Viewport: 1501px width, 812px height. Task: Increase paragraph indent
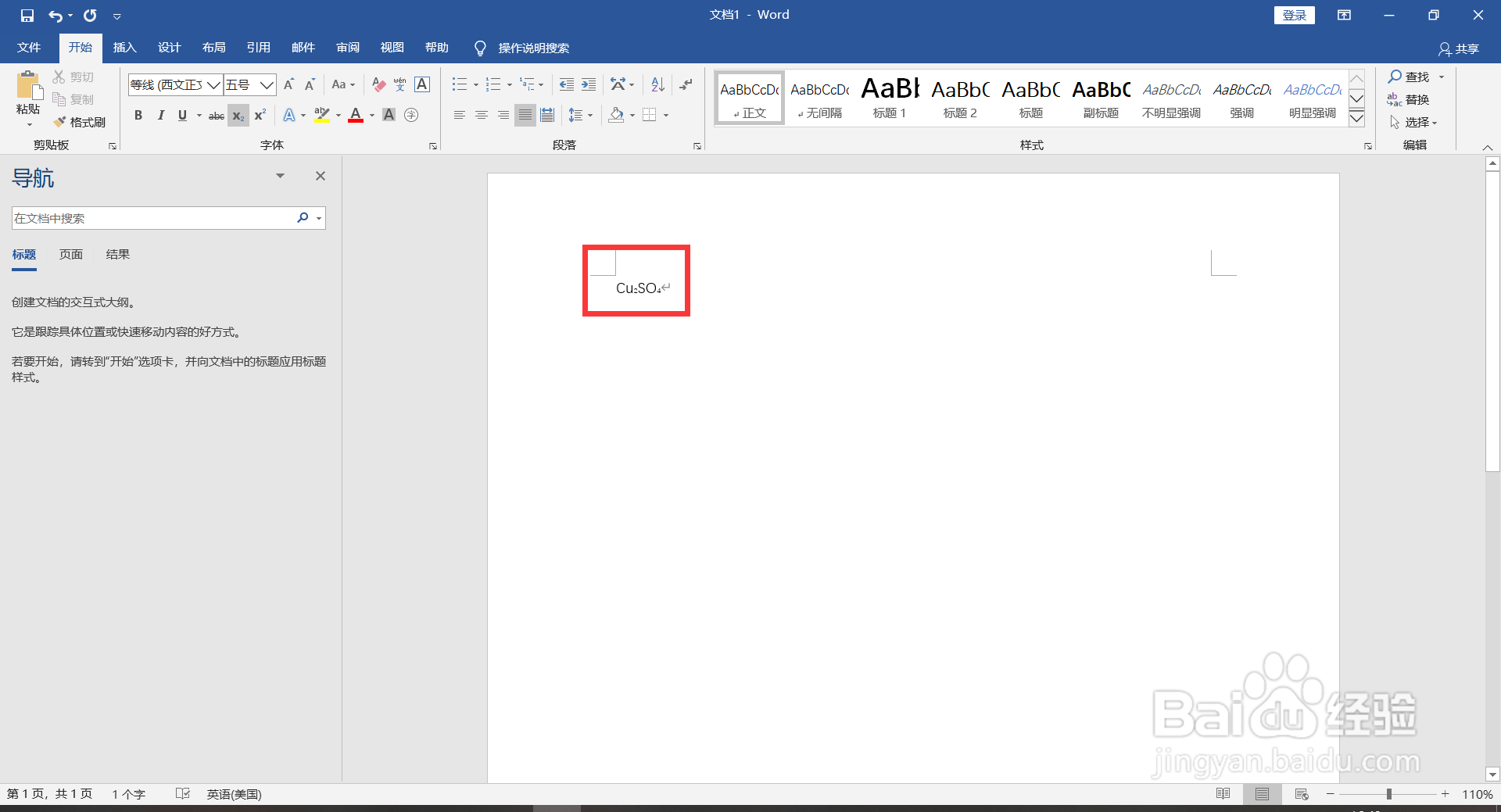pyautogui.click(x=589, y=84)
